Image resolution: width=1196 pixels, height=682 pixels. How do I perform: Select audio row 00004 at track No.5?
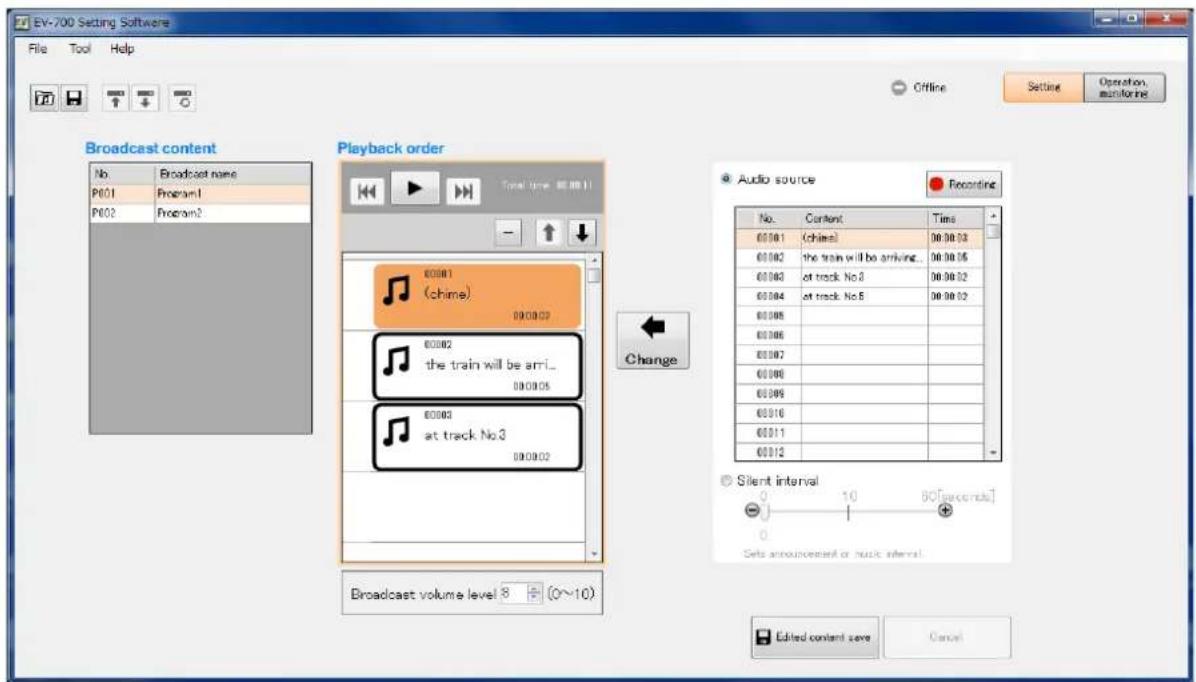coord(860,296)
